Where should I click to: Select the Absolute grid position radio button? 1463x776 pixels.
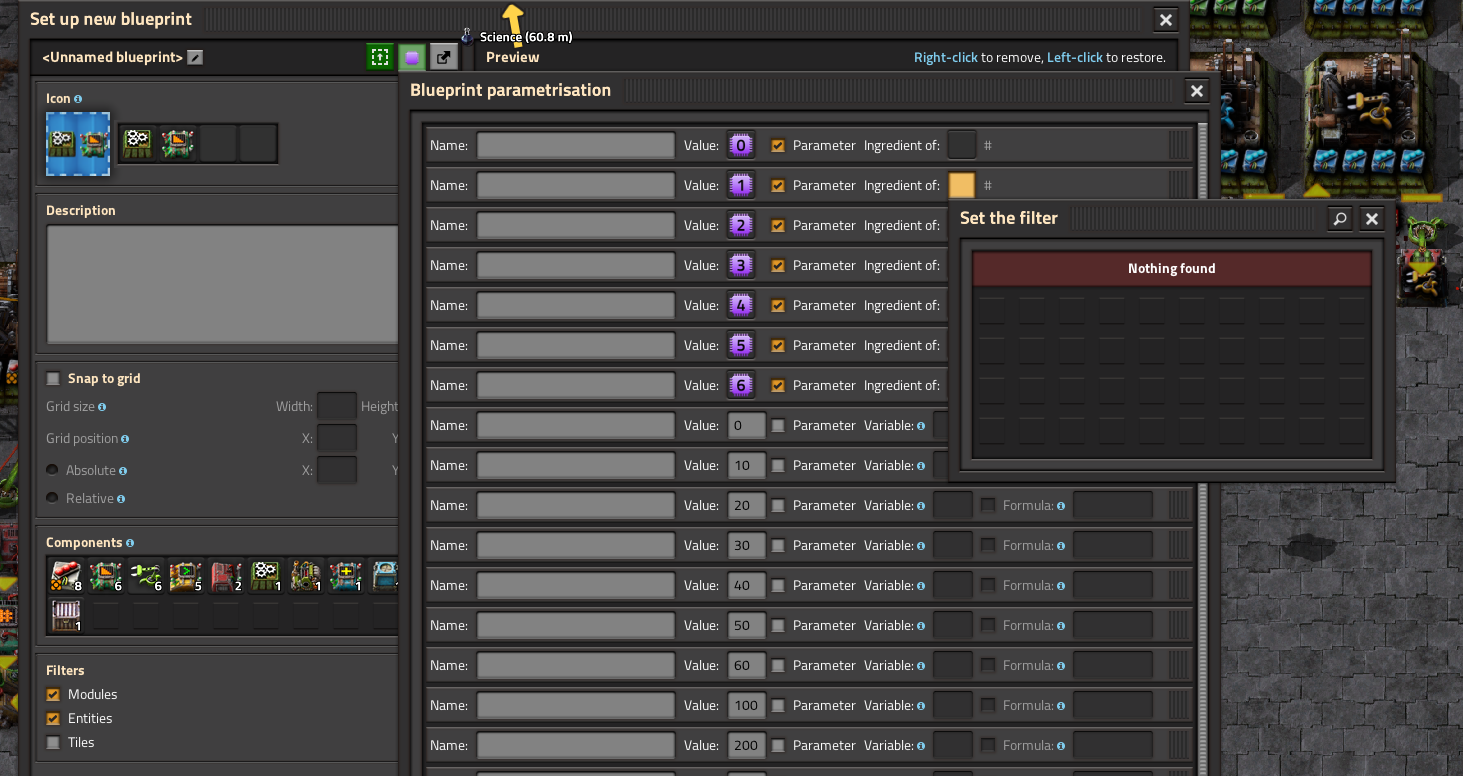pyautogui.click(x=52, y=470)
